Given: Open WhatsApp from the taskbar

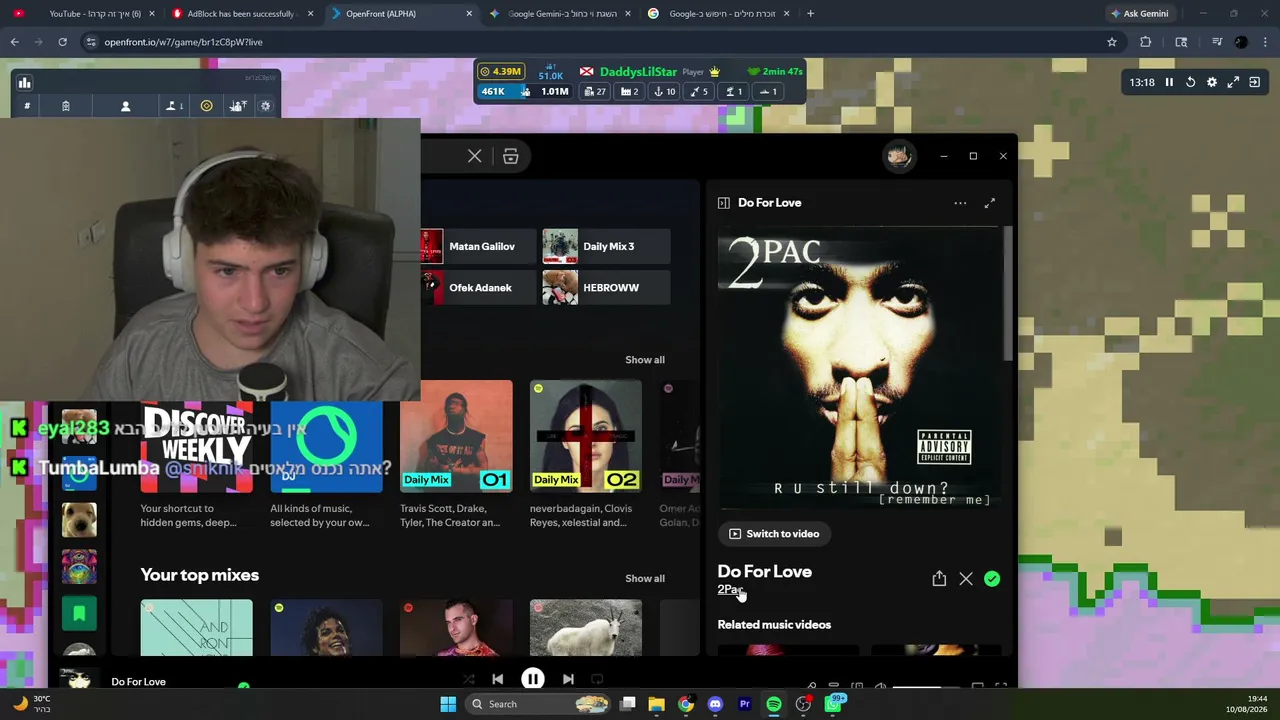Looking at the screenshot, I should 833,704.
